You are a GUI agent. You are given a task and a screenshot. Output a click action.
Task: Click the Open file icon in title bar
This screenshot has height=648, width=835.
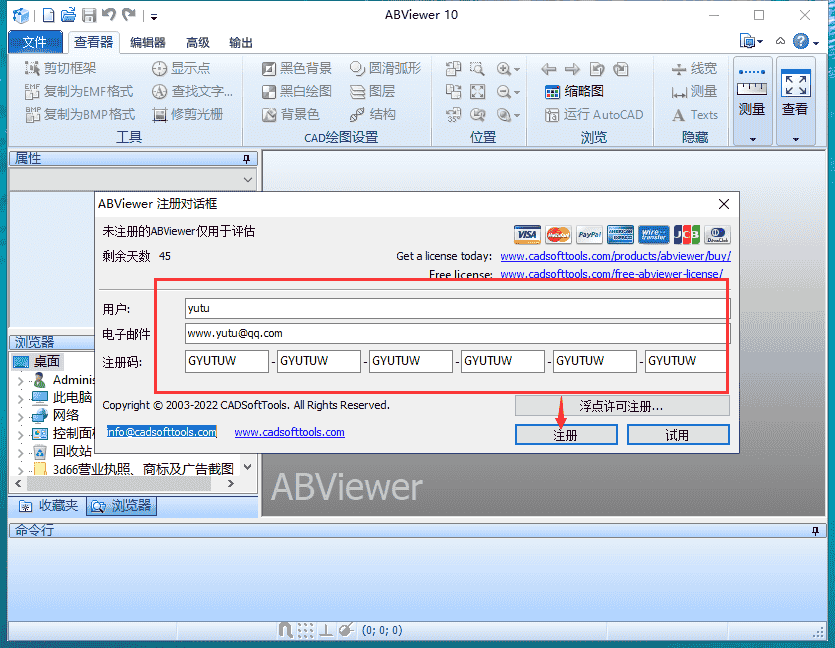pos(68,15)
